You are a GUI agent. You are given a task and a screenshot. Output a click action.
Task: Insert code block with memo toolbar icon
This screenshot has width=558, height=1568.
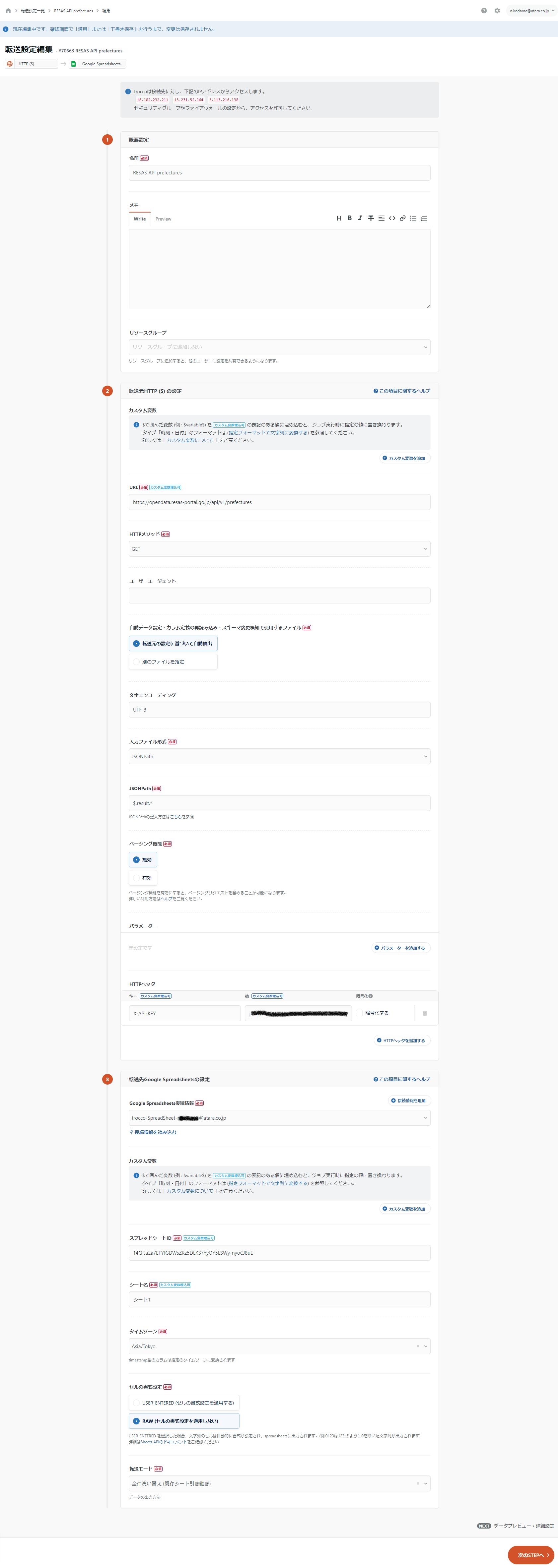click(x=392, y=218)
